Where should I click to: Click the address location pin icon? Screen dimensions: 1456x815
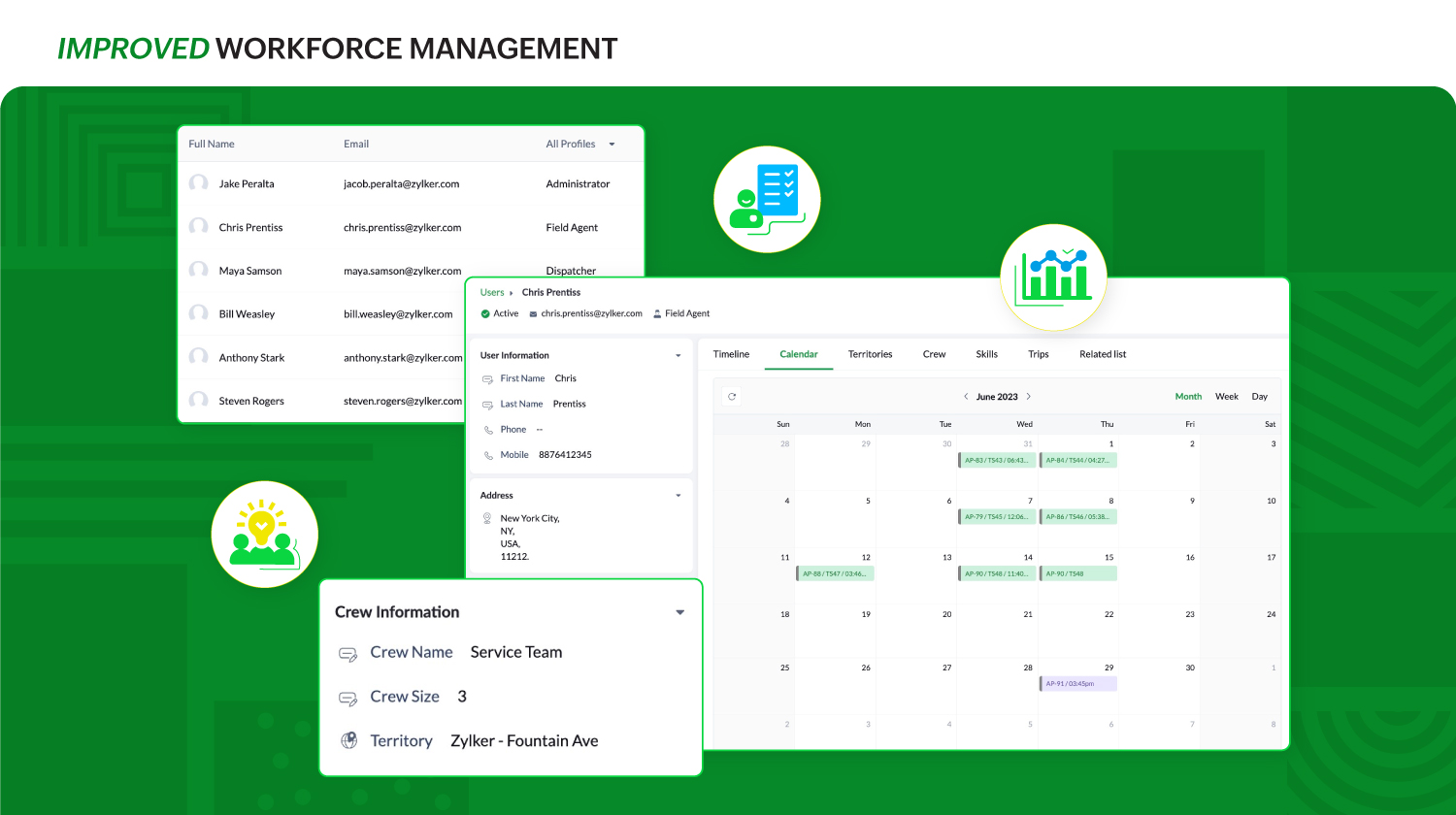(487, 518)
